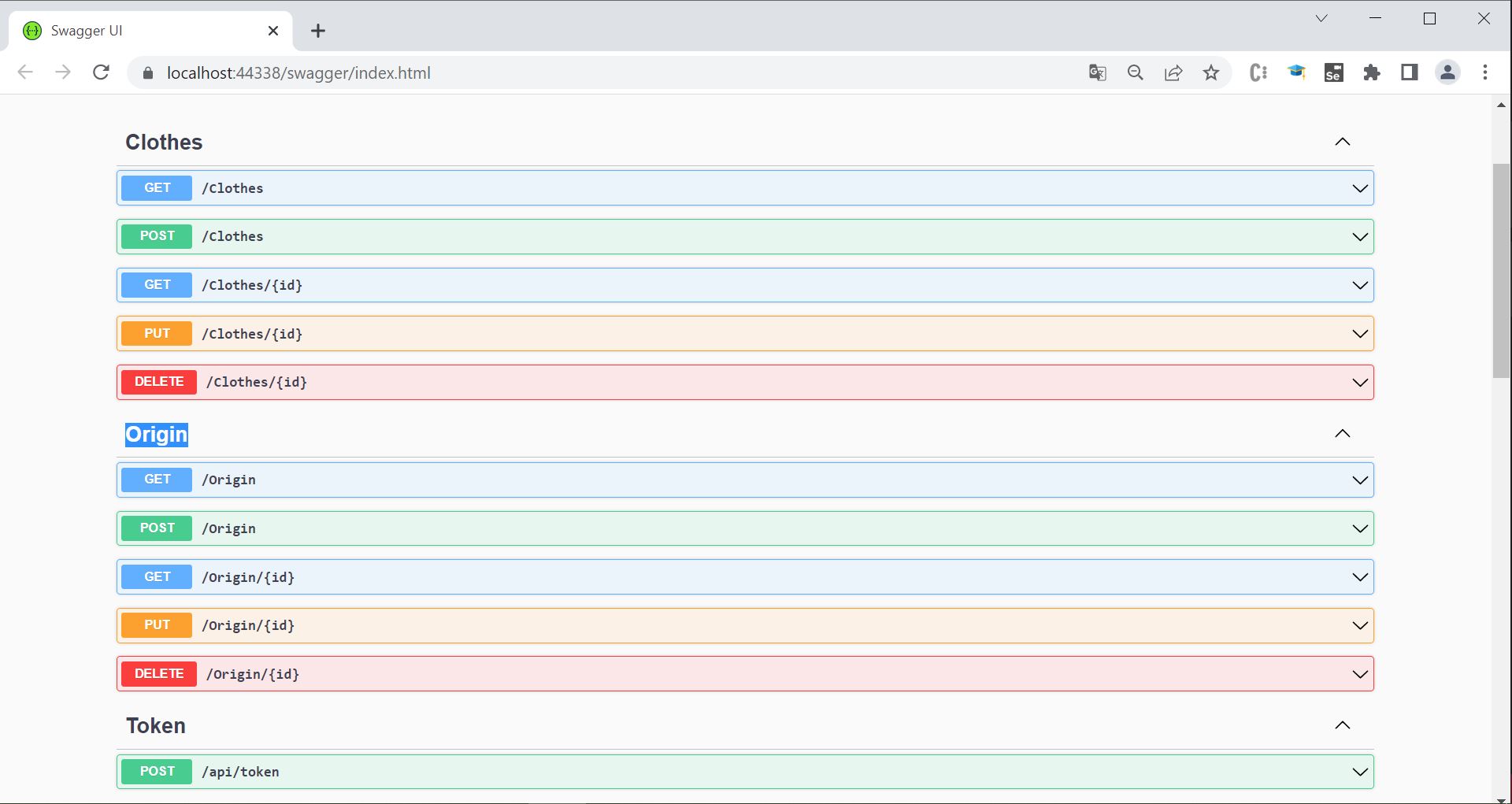
Task: Open the profile avatar menu
Action: tap(1447, 72)
